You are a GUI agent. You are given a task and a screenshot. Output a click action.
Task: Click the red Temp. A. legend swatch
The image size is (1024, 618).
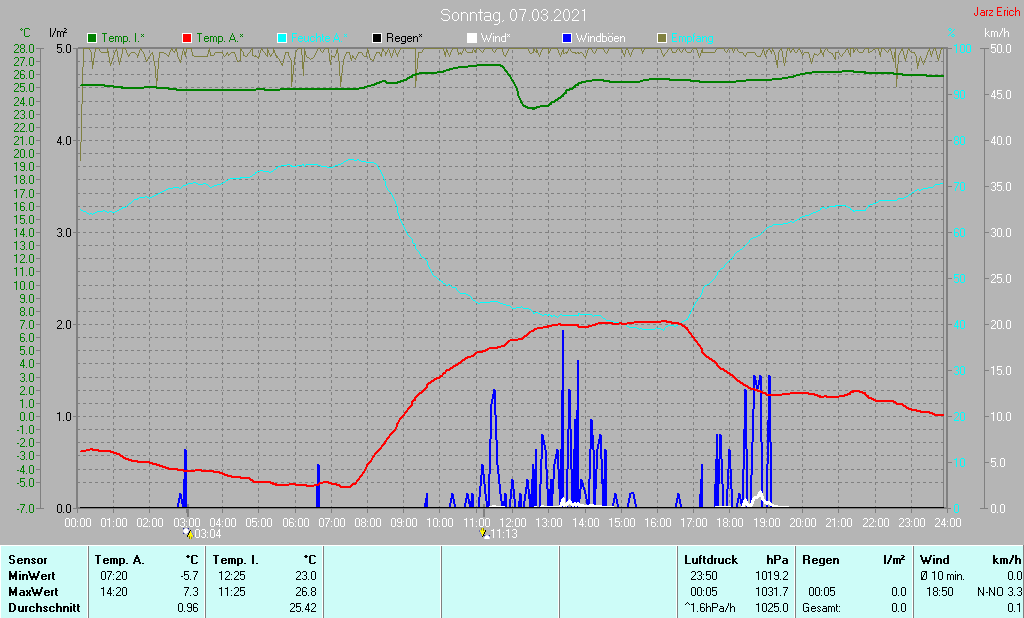[x=187, y=38]
